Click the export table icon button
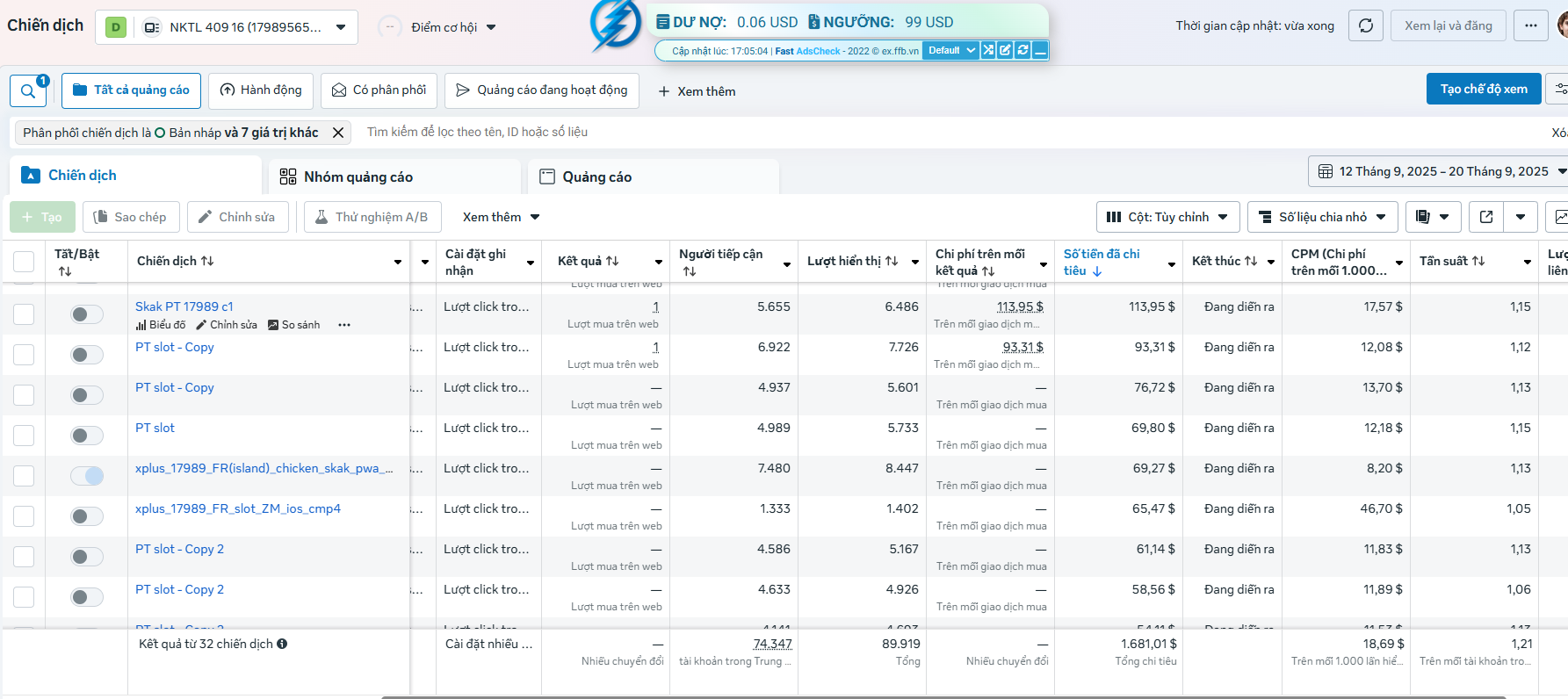This screenshot has height=699, width=1568. coord(1486,217)
